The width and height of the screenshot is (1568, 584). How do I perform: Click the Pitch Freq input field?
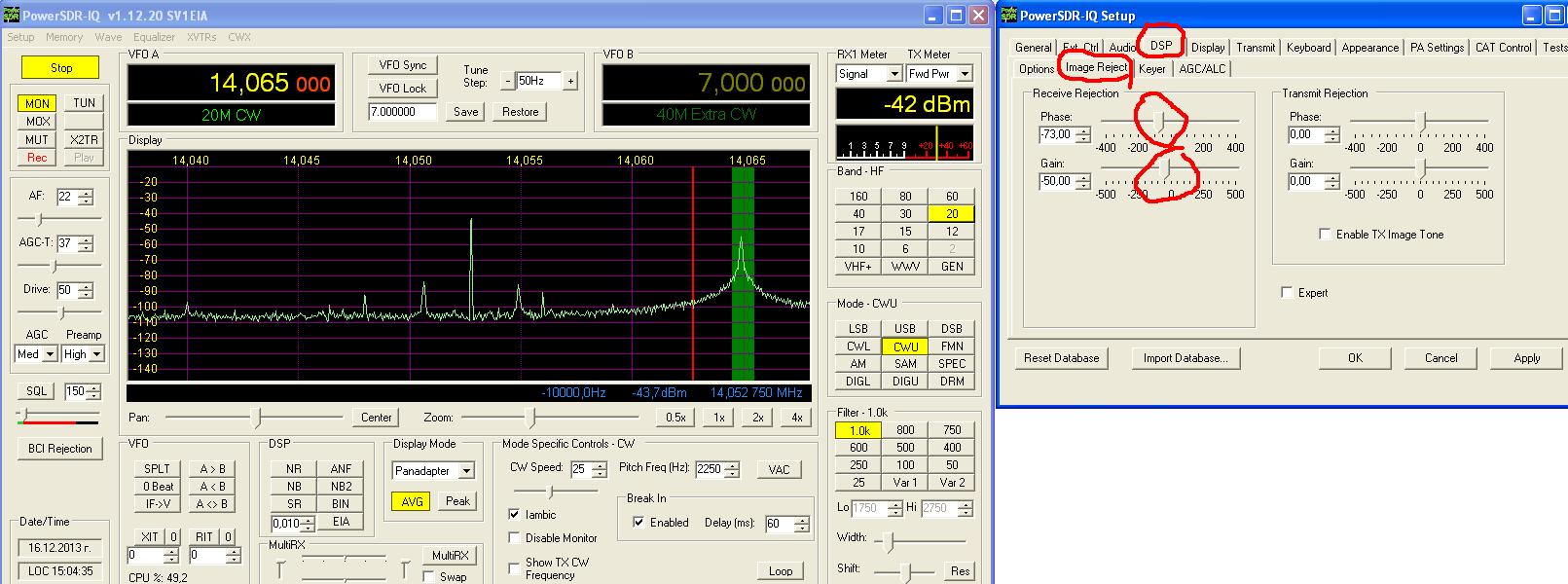pos(707,469)
